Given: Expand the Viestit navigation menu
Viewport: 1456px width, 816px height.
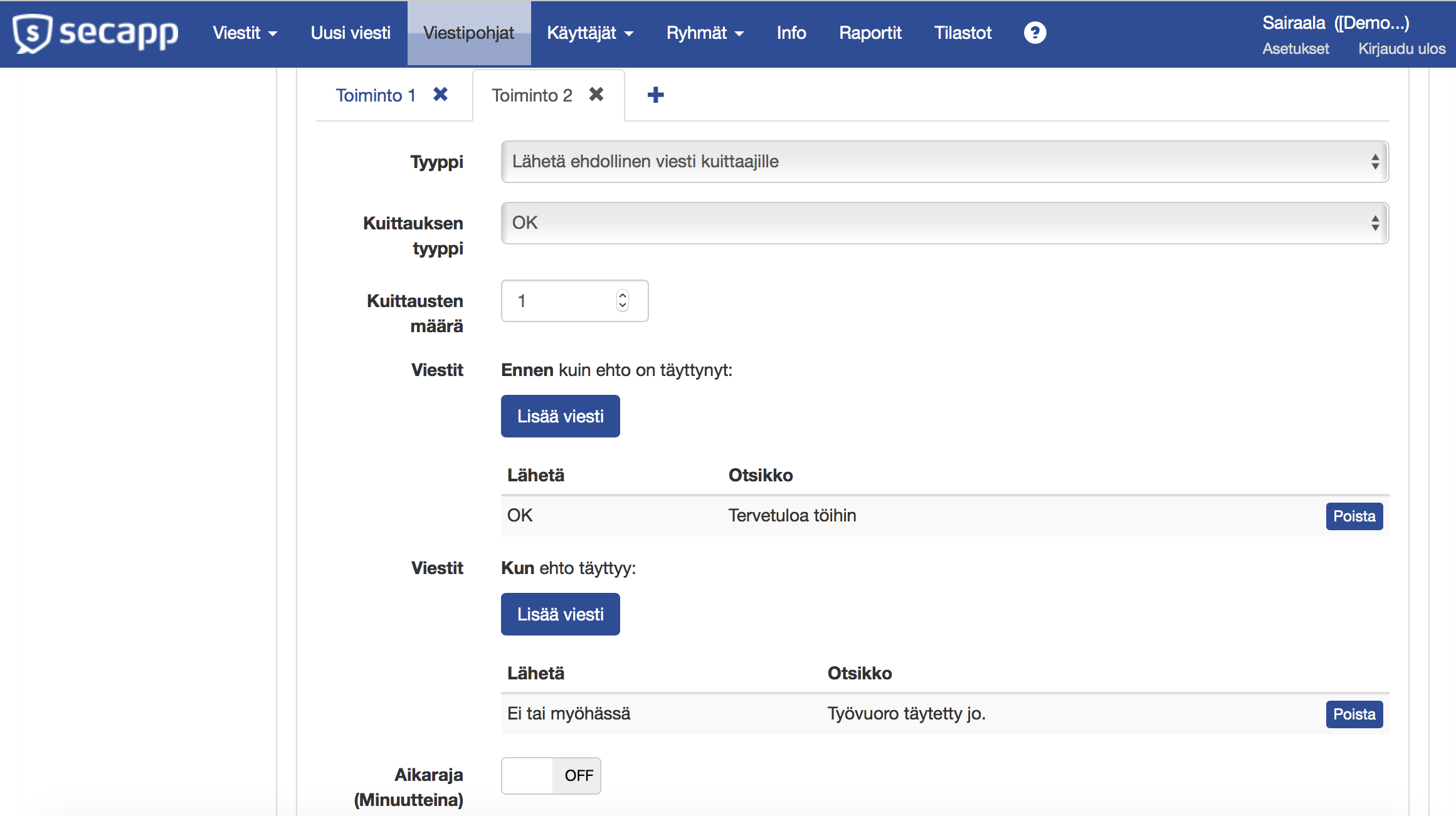Looking at the screenshot, I should [245, 33].
